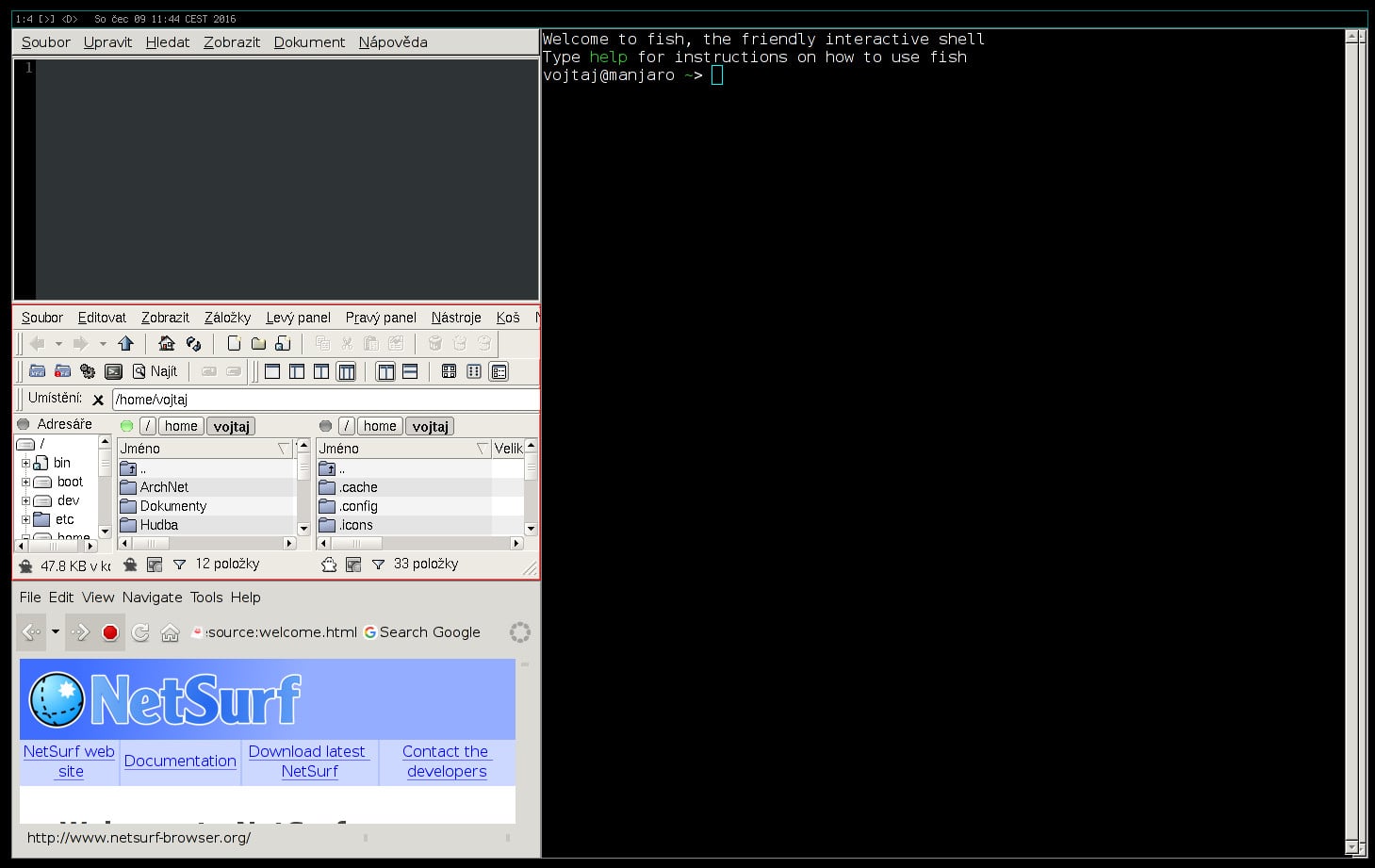Open the Tools menu in NetSurf

coord(206,598)
